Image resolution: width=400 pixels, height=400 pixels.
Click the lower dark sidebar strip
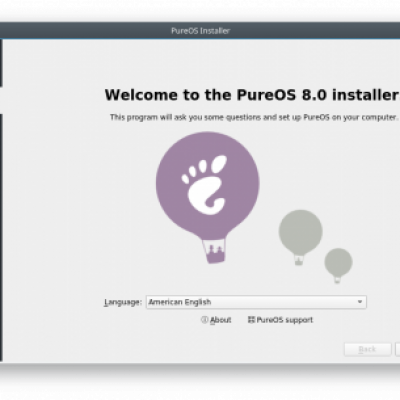pyautogui.click(x=1, y=237)
